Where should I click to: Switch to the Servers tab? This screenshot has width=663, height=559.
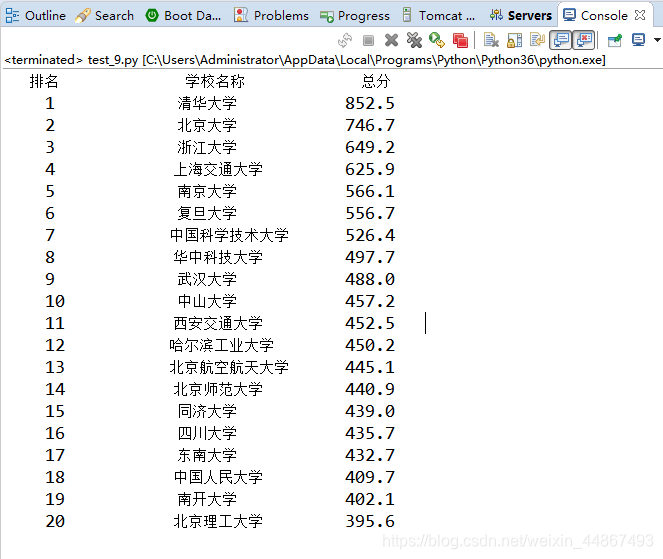point(521,16)
